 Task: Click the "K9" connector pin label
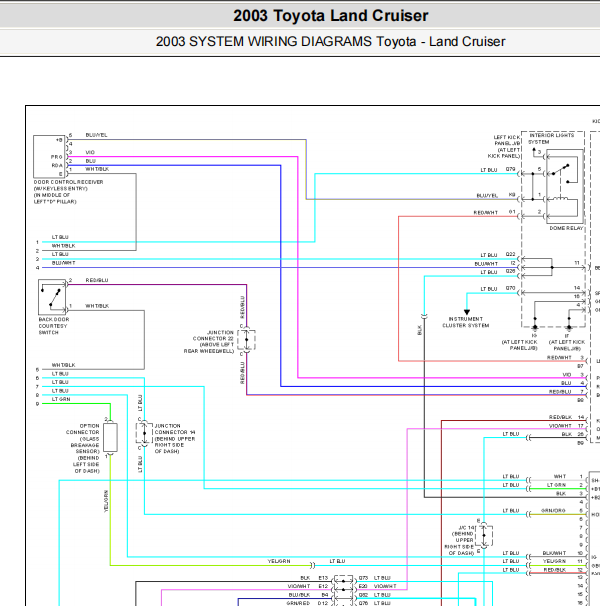512,195
